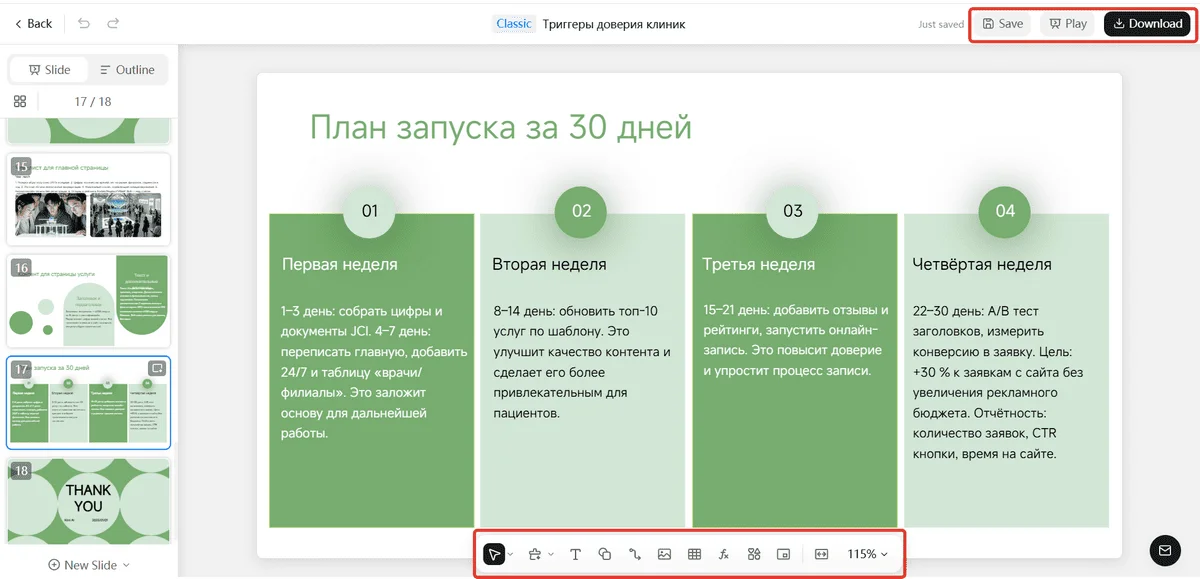Click the 03 circle badge
The width and height of the screenshot is (1200, 579).
793,211
